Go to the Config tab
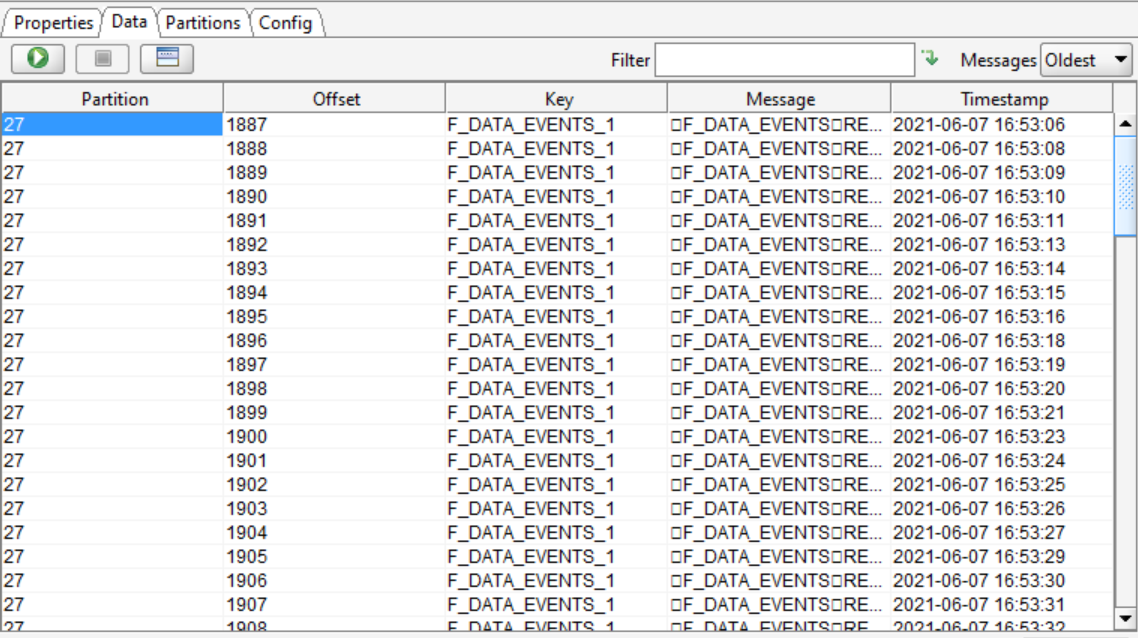This screenshot has width=1138, height=638. pyautogui.click(x=286, y=22)
